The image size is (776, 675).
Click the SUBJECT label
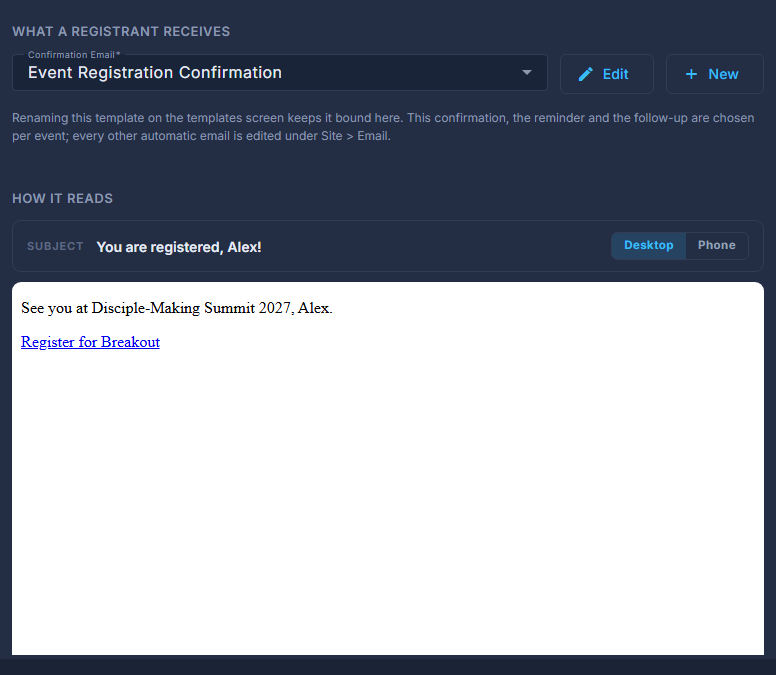[x=55, y=246]
